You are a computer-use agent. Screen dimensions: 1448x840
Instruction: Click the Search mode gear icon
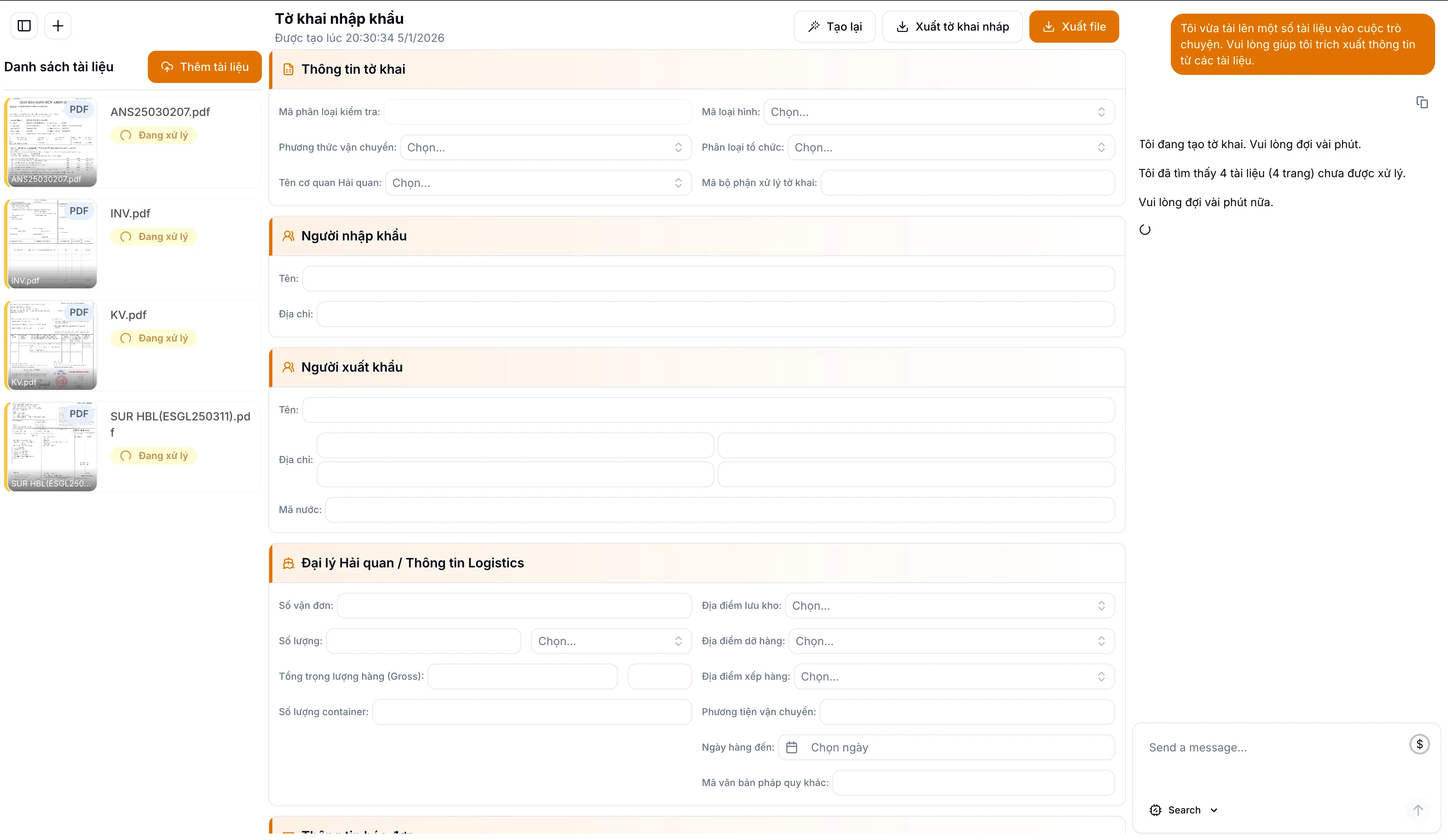[x=1155, y=810]
